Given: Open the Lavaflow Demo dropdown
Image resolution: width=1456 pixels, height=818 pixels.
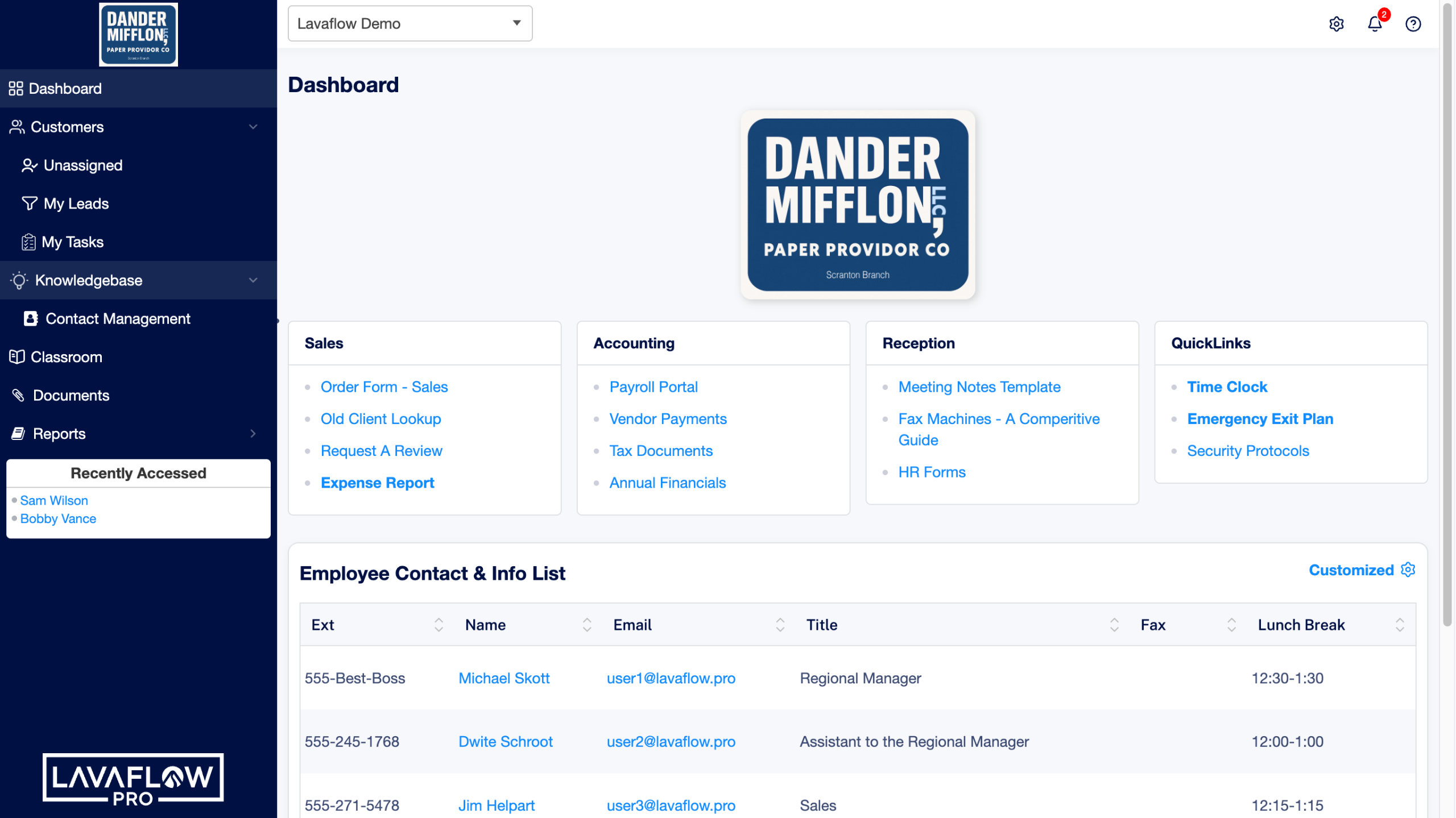Looking at the screenshot, I should pos(409,24).
